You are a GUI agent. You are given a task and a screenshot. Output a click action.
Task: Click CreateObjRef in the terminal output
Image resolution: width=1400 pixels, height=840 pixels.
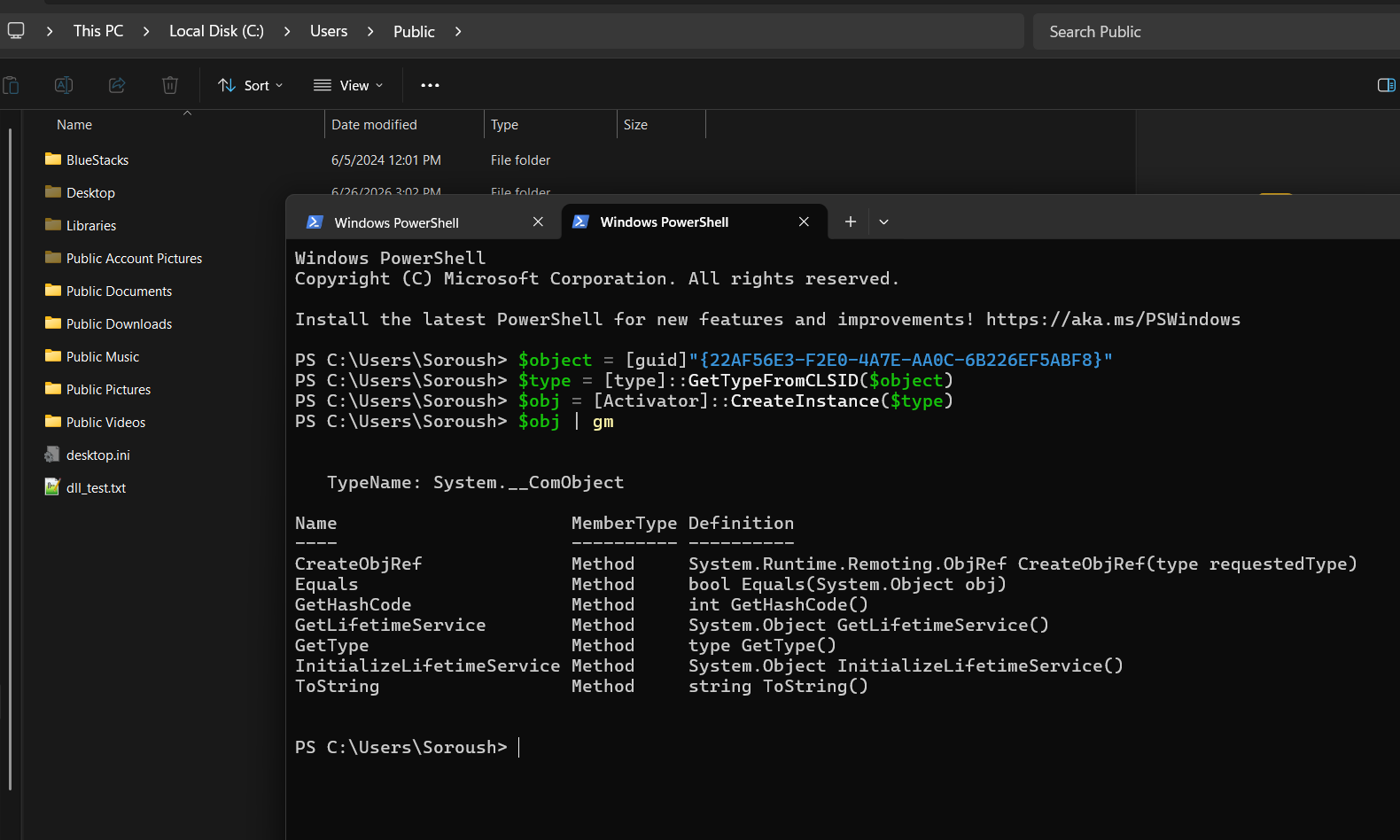pos(358,564)
